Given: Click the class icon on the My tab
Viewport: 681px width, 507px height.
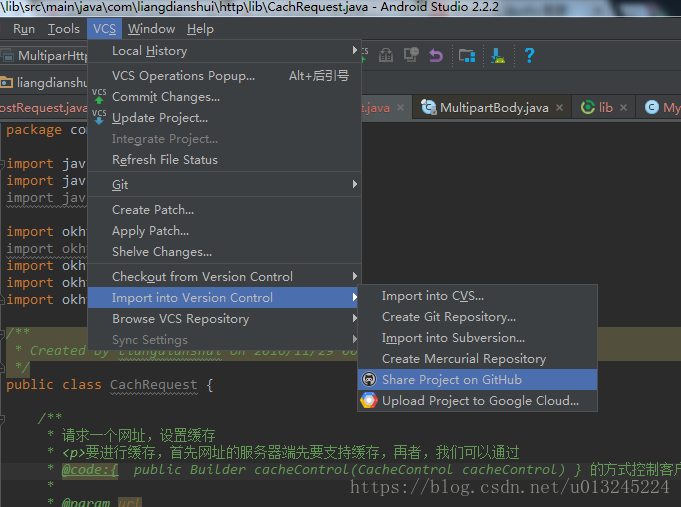Looking at the screenshot, I should (651, 107).
